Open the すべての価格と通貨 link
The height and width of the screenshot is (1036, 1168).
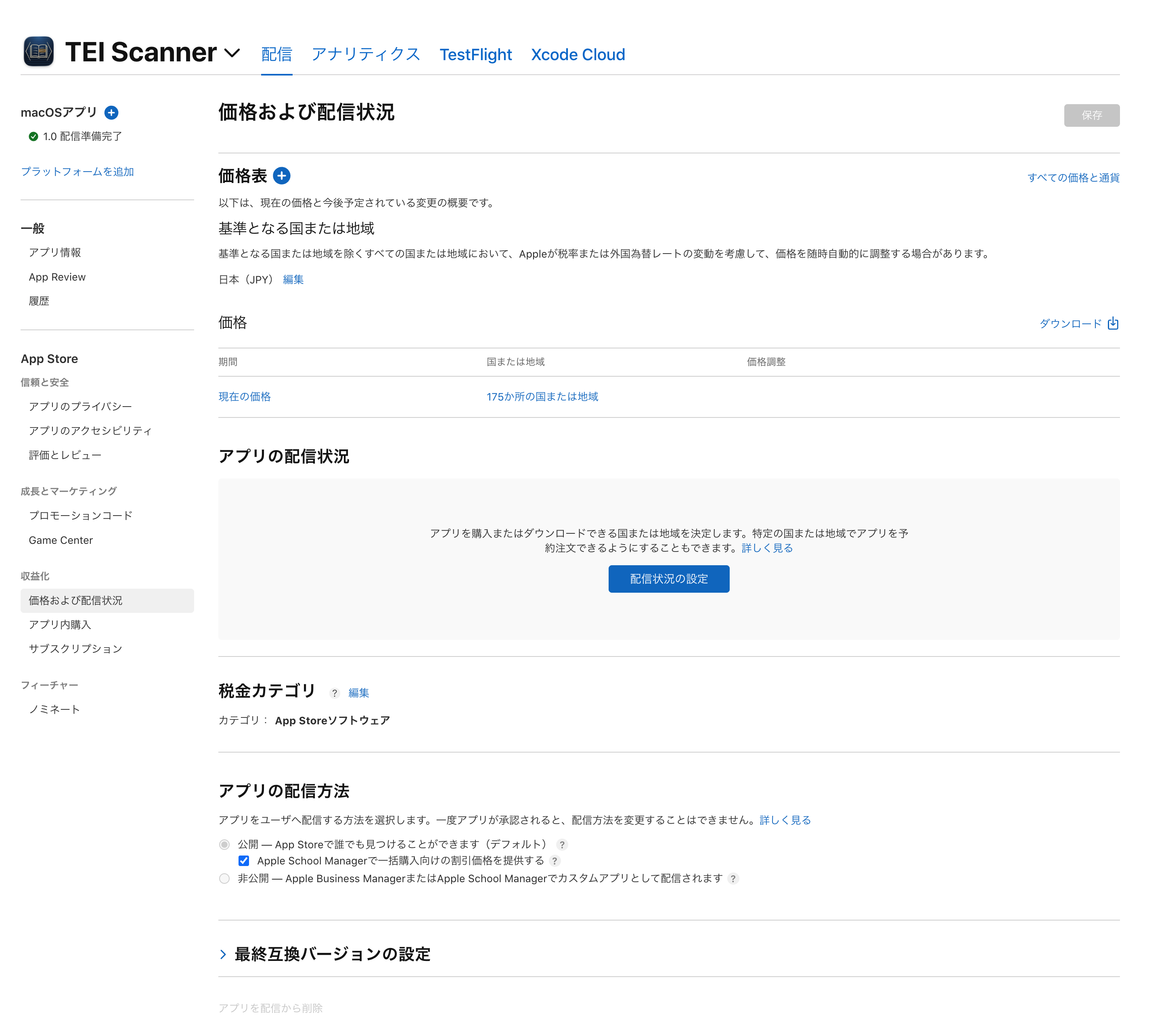pyautogui.click(x=1073, y=178)
